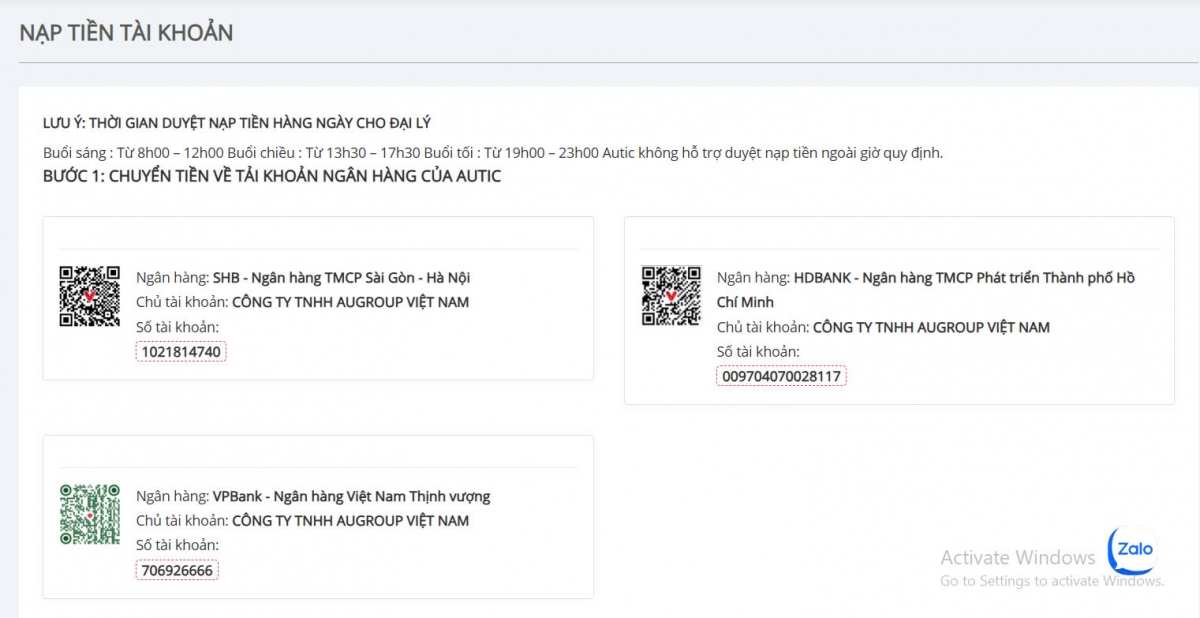Click the NẠP TIỀN TÀI KHOẢN page heading
Screen dimensions: 1200x618
tap(126, 32)
